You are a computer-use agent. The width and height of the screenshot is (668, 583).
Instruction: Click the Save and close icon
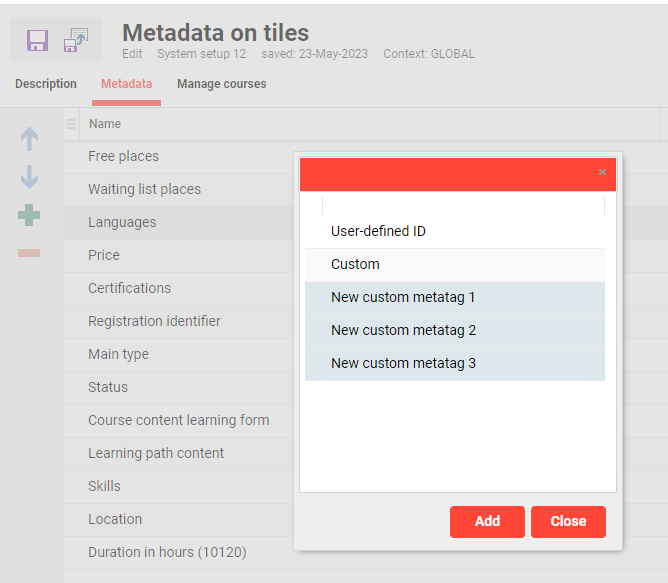[76, 40]
